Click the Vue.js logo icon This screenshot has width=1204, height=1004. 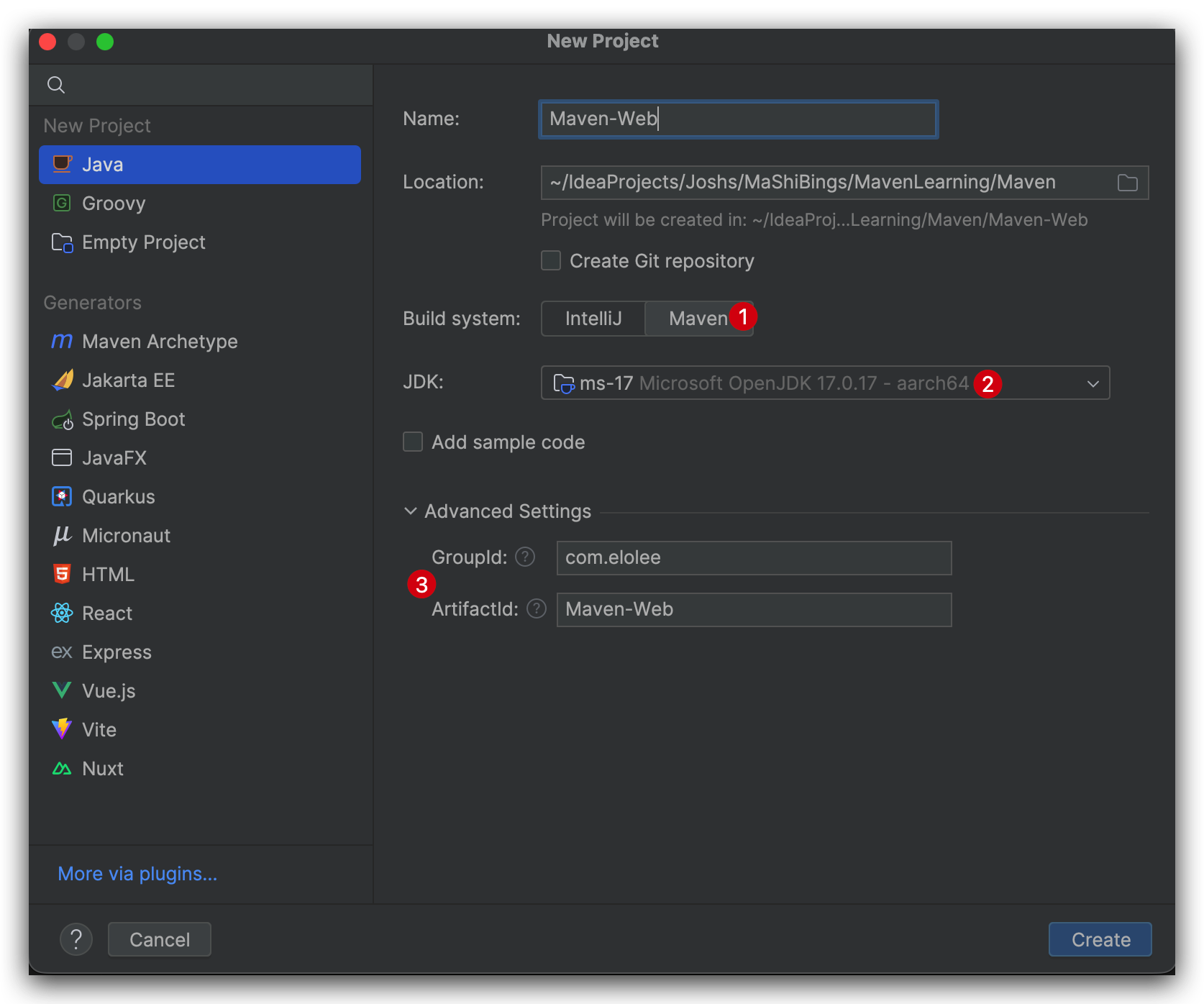(x=62, y=690)
